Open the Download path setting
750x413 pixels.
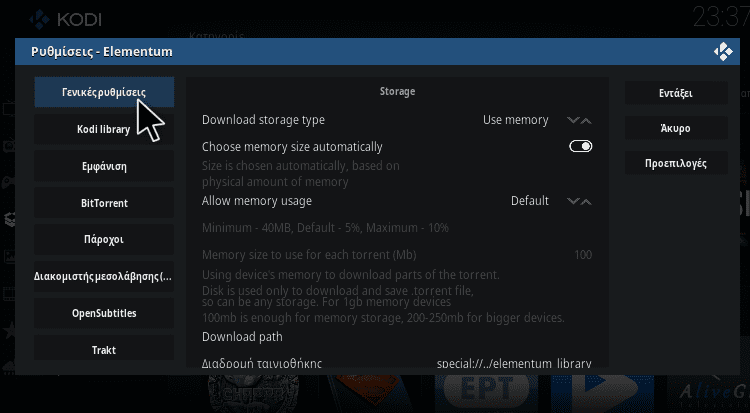(x=397, y=337)
